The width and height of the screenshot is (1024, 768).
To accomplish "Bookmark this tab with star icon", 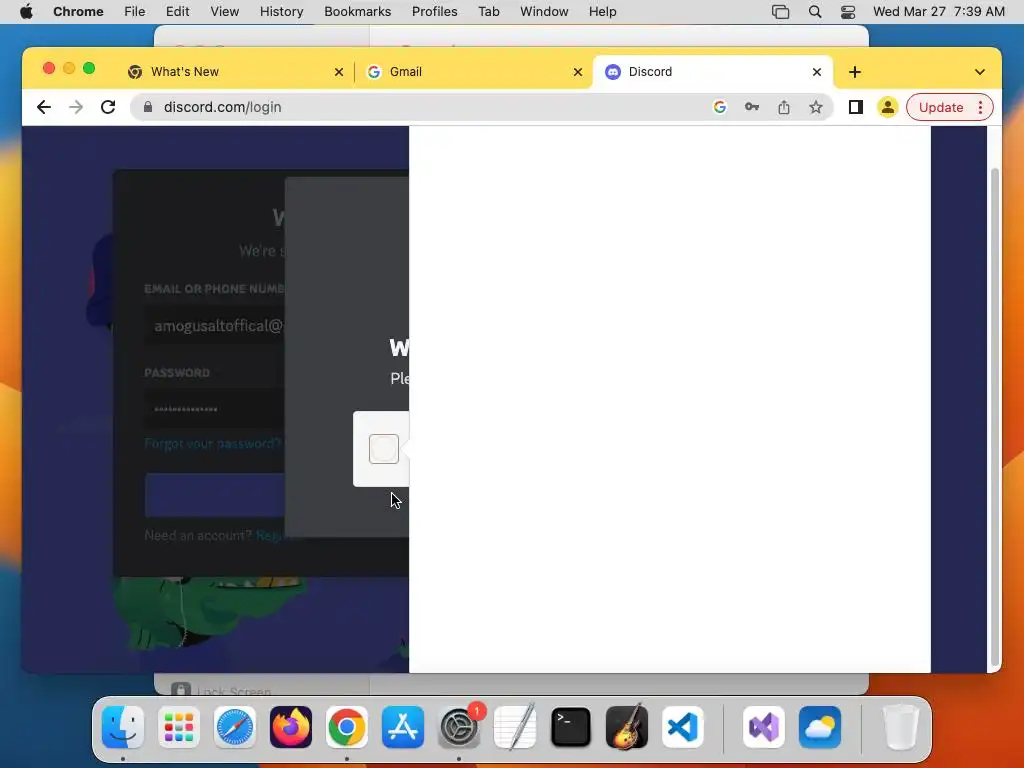I will click(816, 107).
